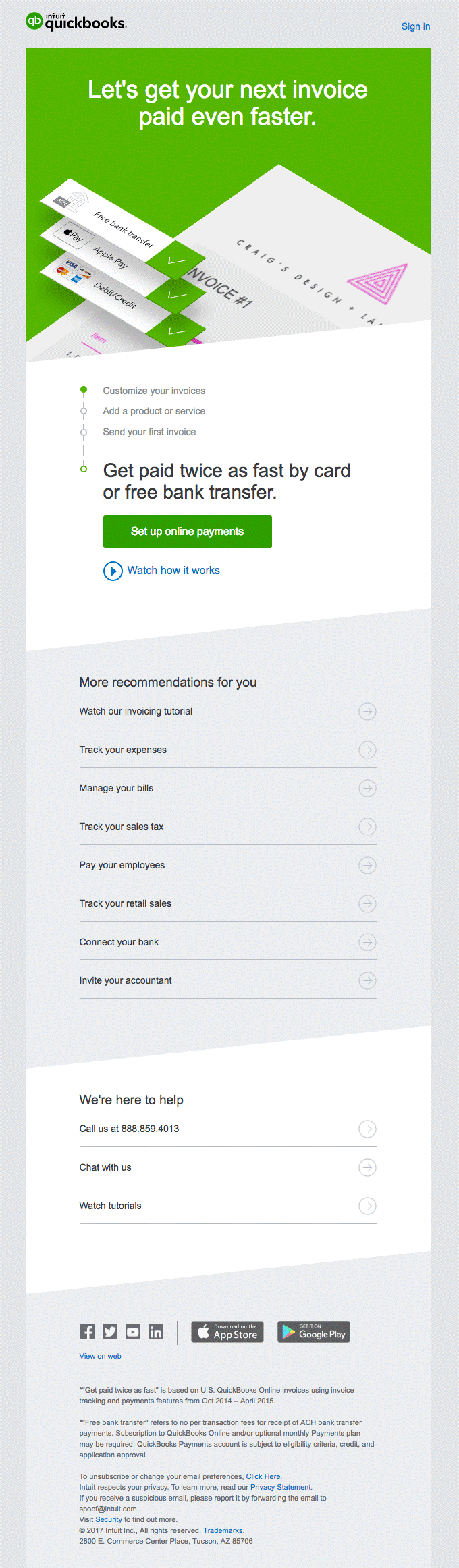Click the Twitter icon
Screen dimensions: 459x1568
point(109,1331)
